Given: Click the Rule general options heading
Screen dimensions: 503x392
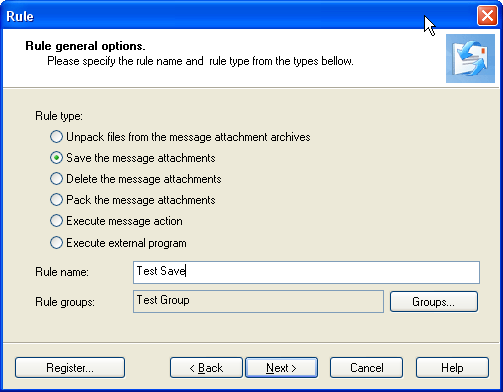Looking at the screenshot, I should tap(85, 46).
